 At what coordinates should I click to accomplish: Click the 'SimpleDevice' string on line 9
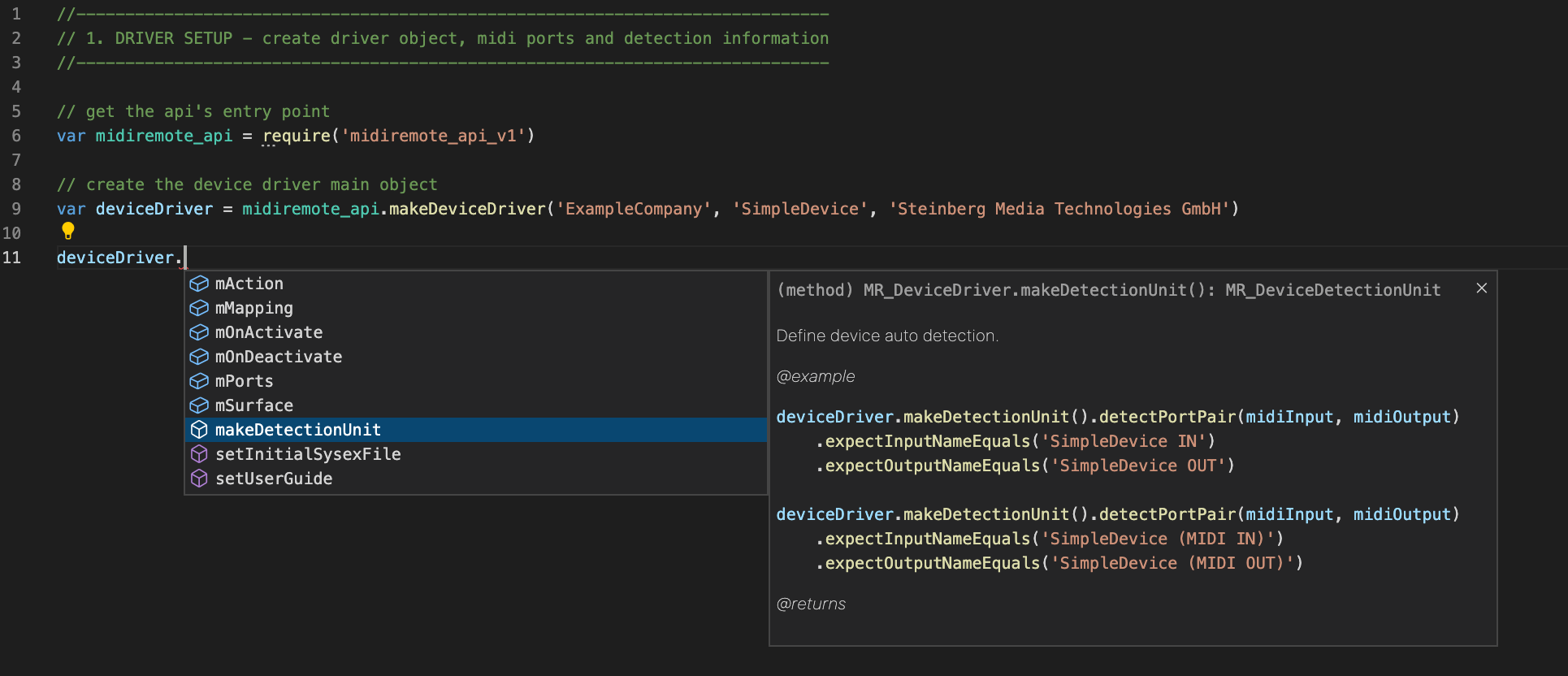800,209
